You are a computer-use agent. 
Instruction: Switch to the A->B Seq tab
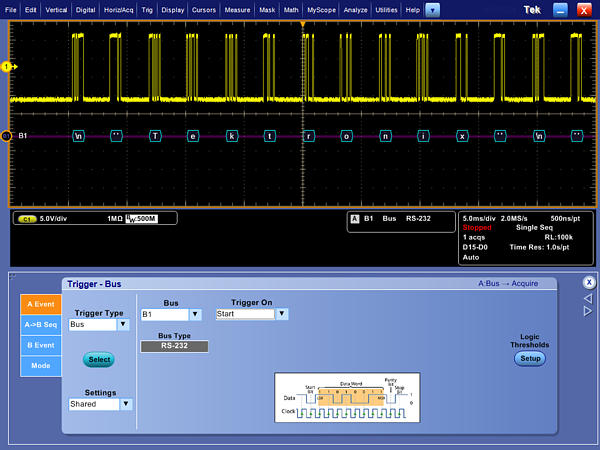pos(41,324)
